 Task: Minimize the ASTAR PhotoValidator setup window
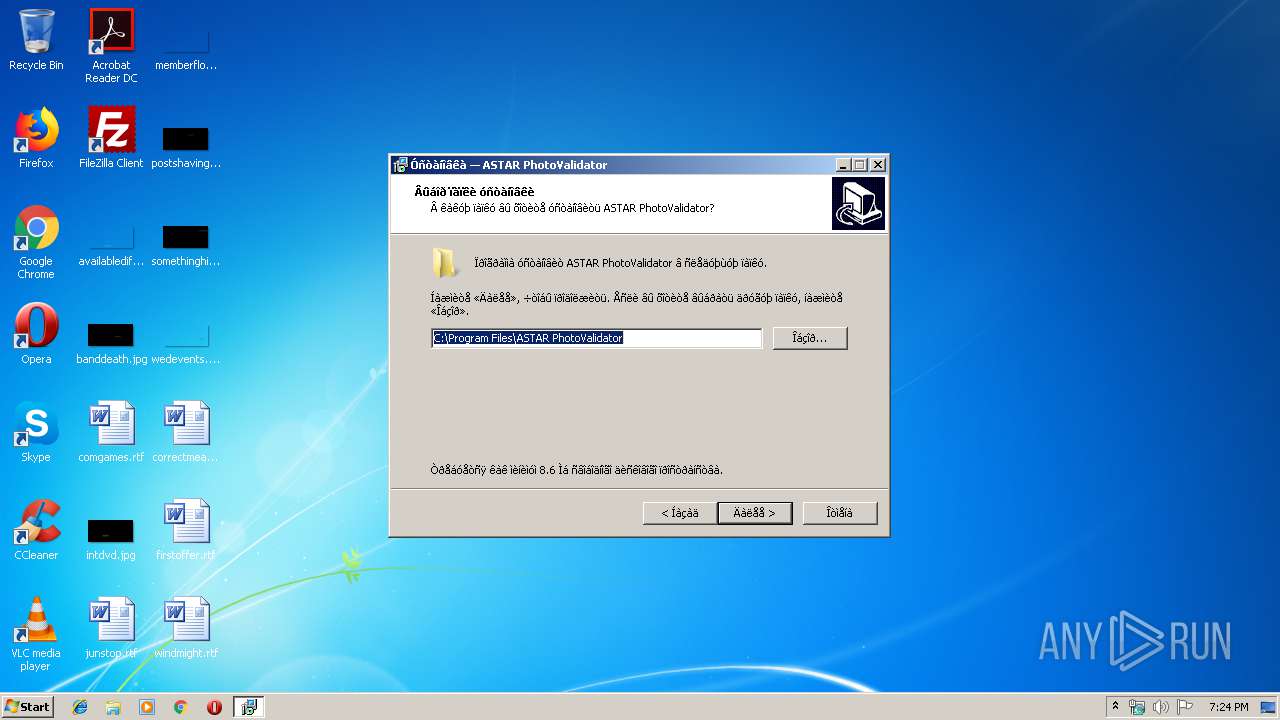(x=843, y=165)
